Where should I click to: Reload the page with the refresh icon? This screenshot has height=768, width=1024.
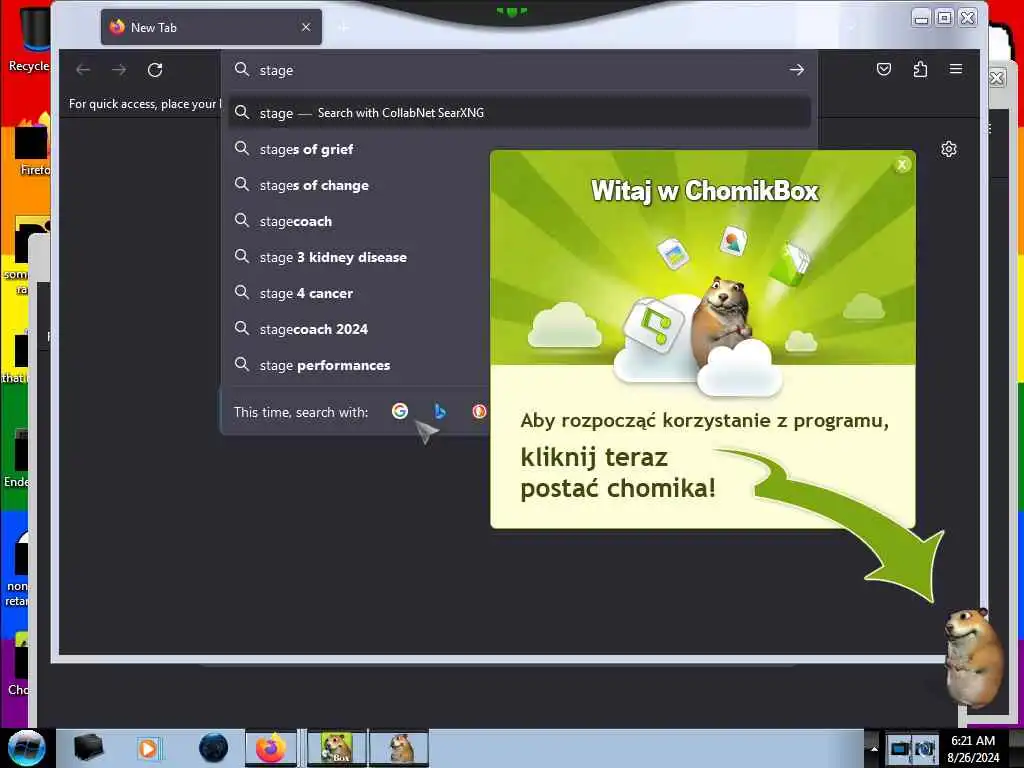coord(155,70)
